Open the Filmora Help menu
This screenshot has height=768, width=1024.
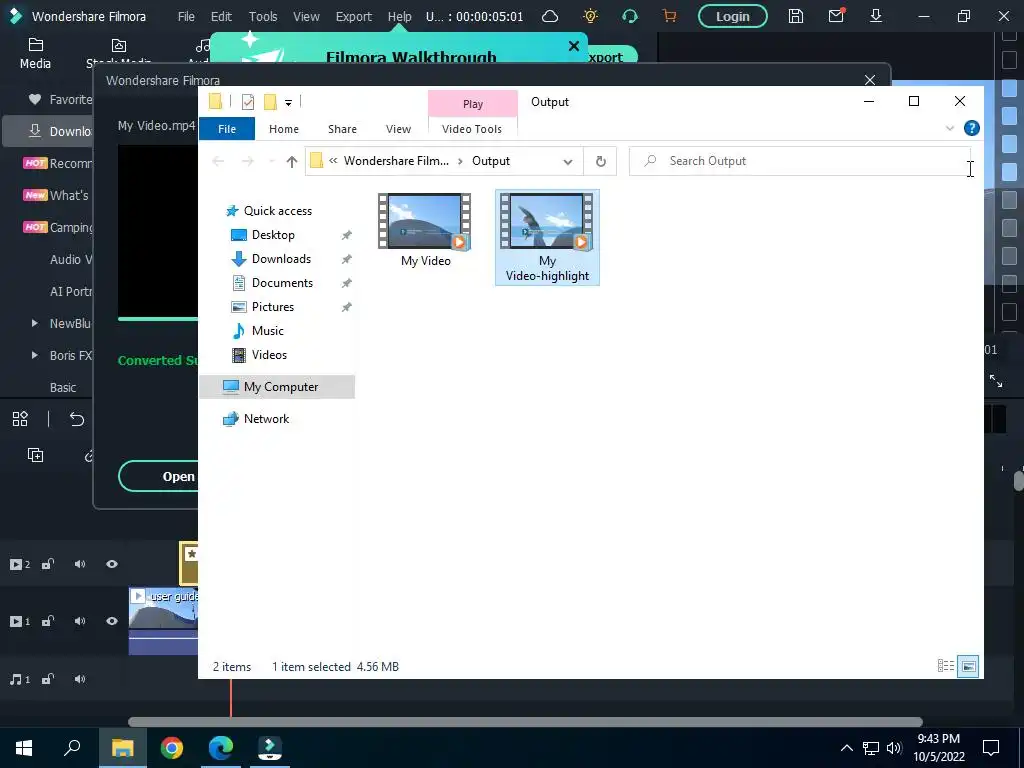coord(400,16)
